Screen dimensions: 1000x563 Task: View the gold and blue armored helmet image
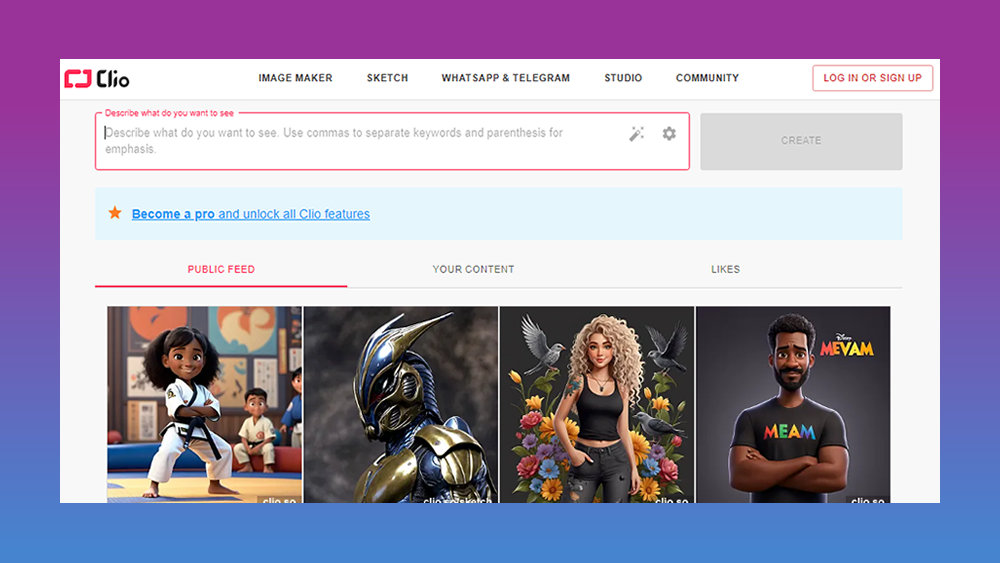point(400,404)
